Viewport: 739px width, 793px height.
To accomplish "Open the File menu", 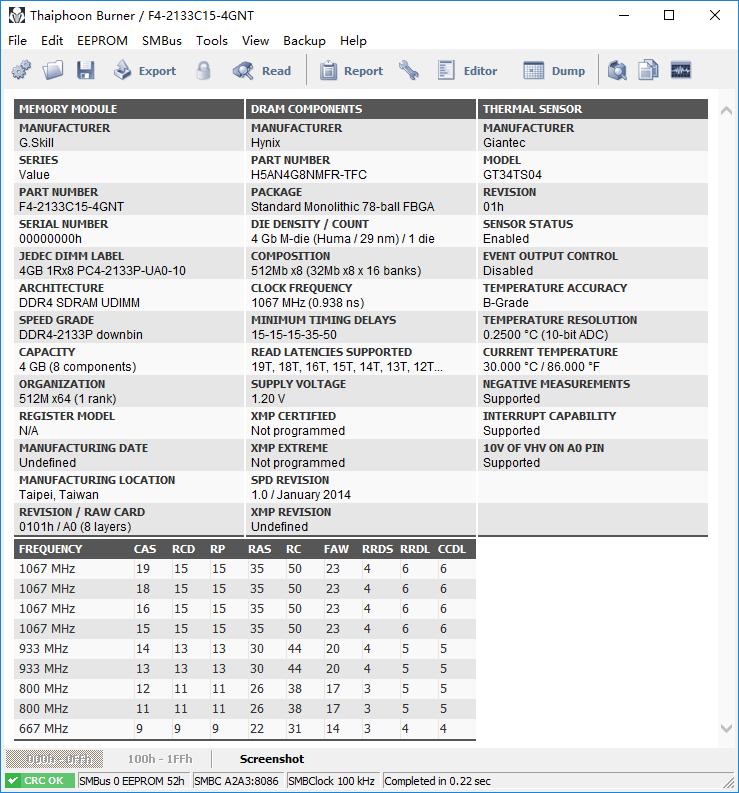I will (x=18, y=40).
